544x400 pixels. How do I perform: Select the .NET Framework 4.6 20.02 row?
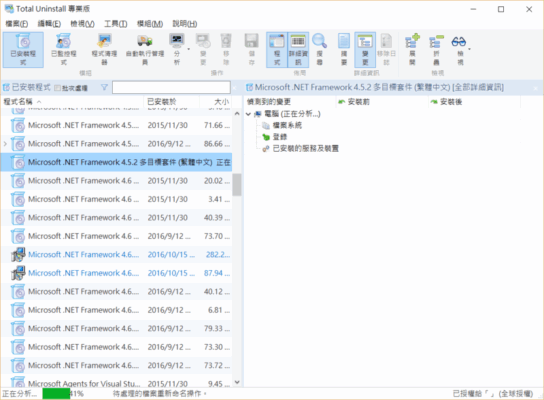click(116, 181)
